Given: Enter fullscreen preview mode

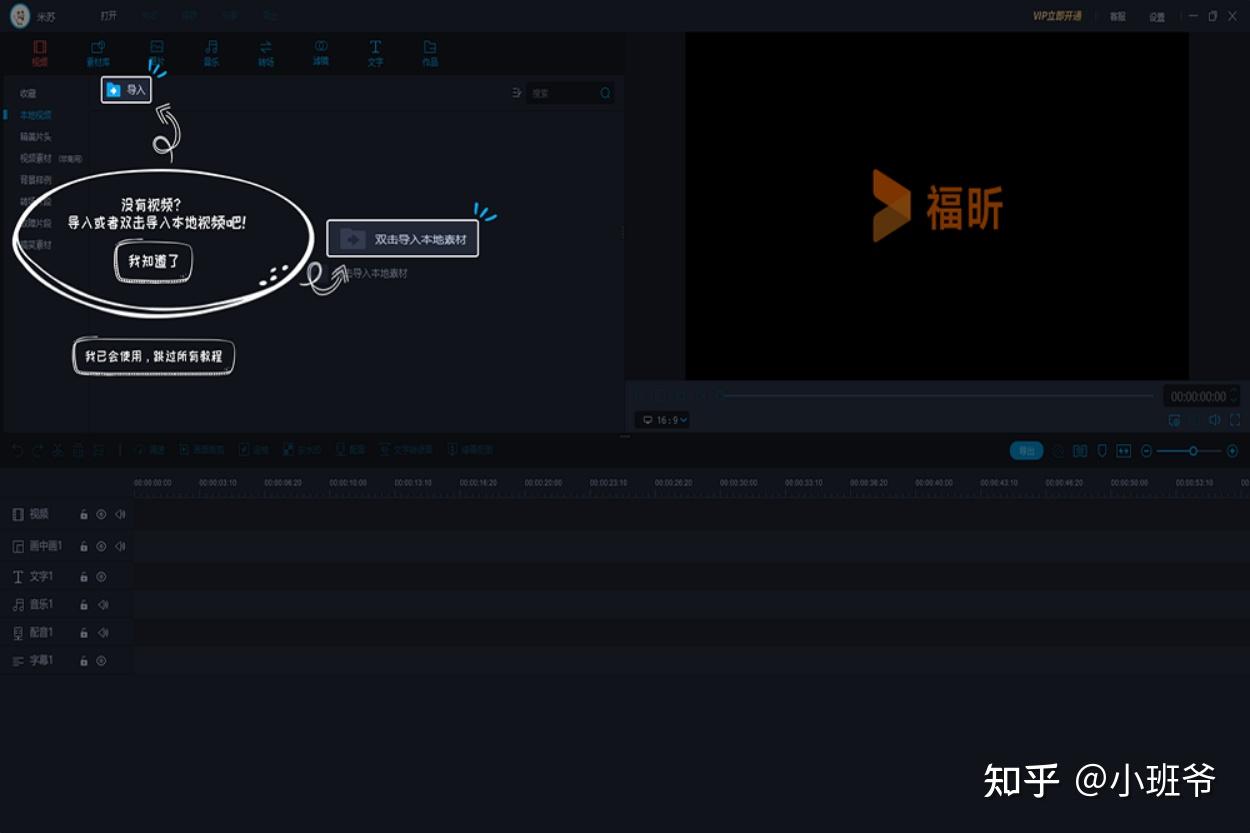Looking at the screenshot, I should tap(1235, 420).
